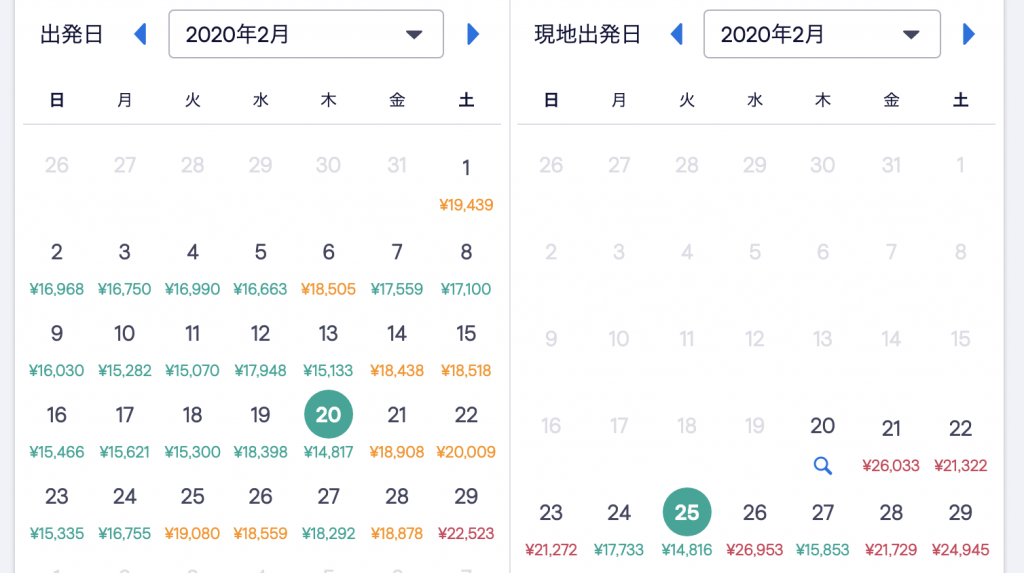The image size is (1024, 573).
Task: Choose return date 24 at ¥17,733
Action: coord(618,530)
